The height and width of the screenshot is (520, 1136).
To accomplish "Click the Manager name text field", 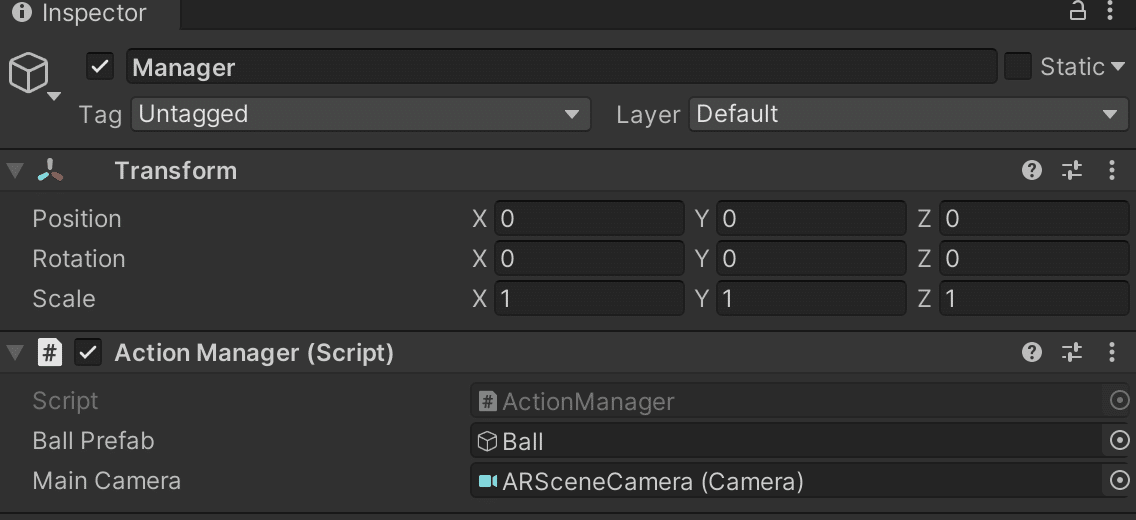I will click(562, 67).
